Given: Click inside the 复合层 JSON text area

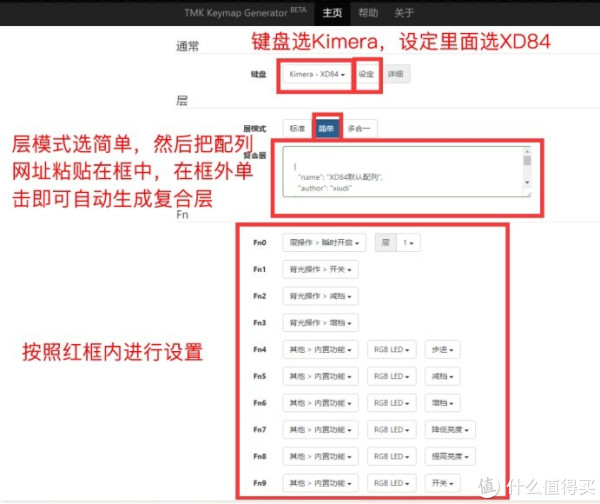Looking at the screenshot, I should pyautogui.click(x=400, y=170).
